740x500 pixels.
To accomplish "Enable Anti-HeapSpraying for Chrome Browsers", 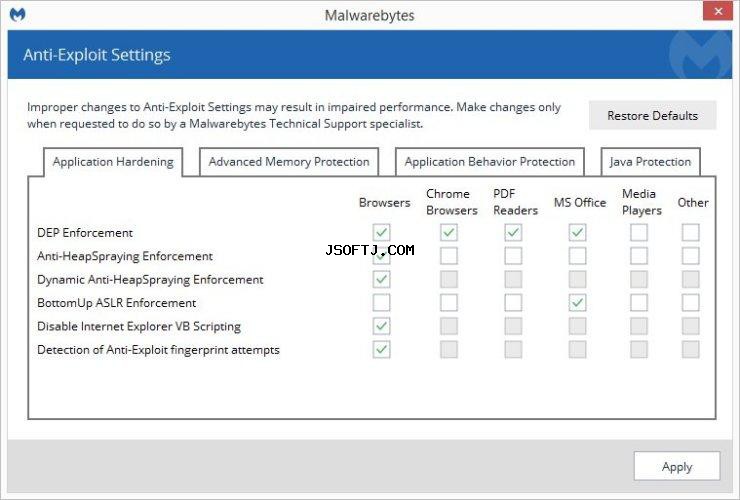I will (449, 256).
